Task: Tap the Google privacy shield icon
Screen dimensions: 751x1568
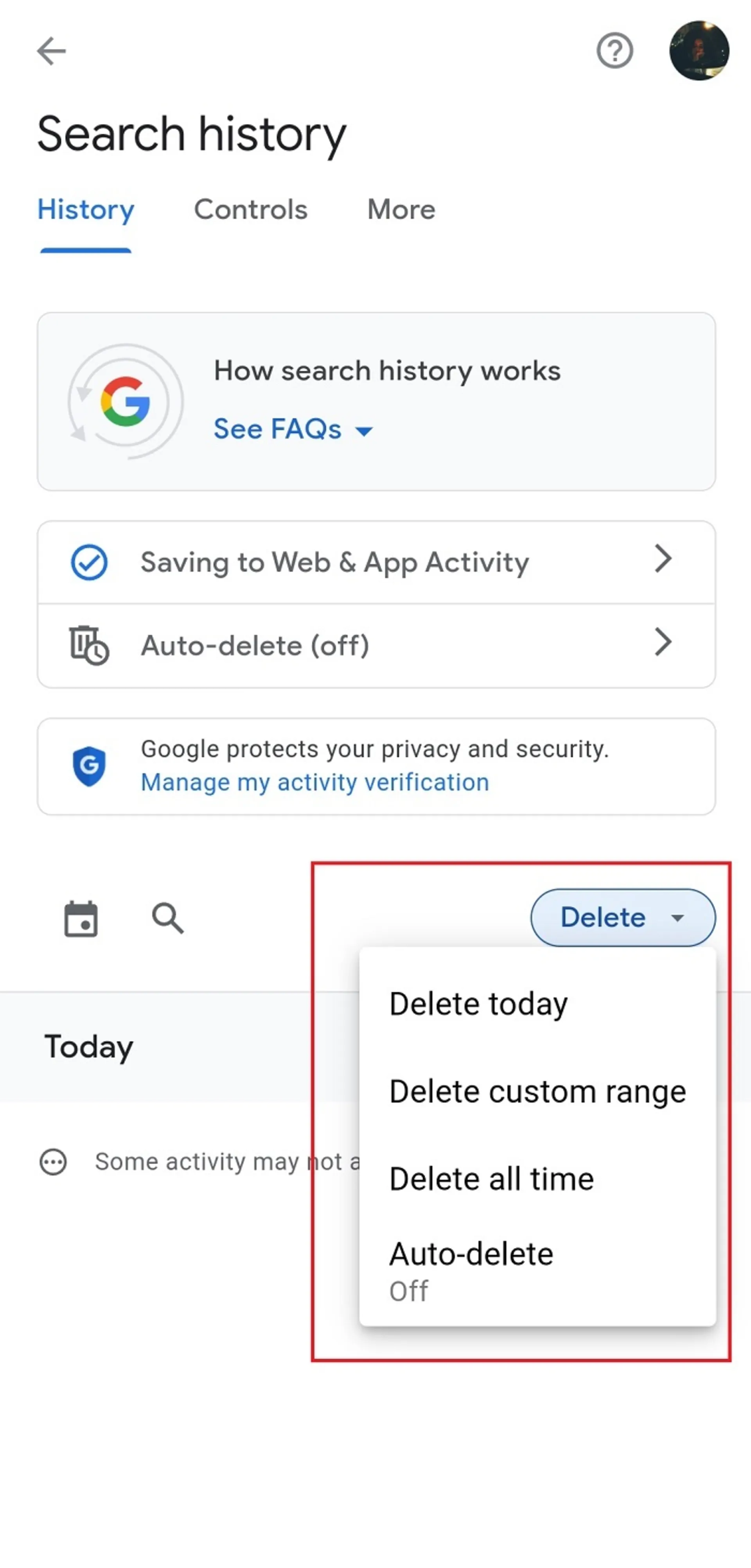Action: (x=89, y=766)
